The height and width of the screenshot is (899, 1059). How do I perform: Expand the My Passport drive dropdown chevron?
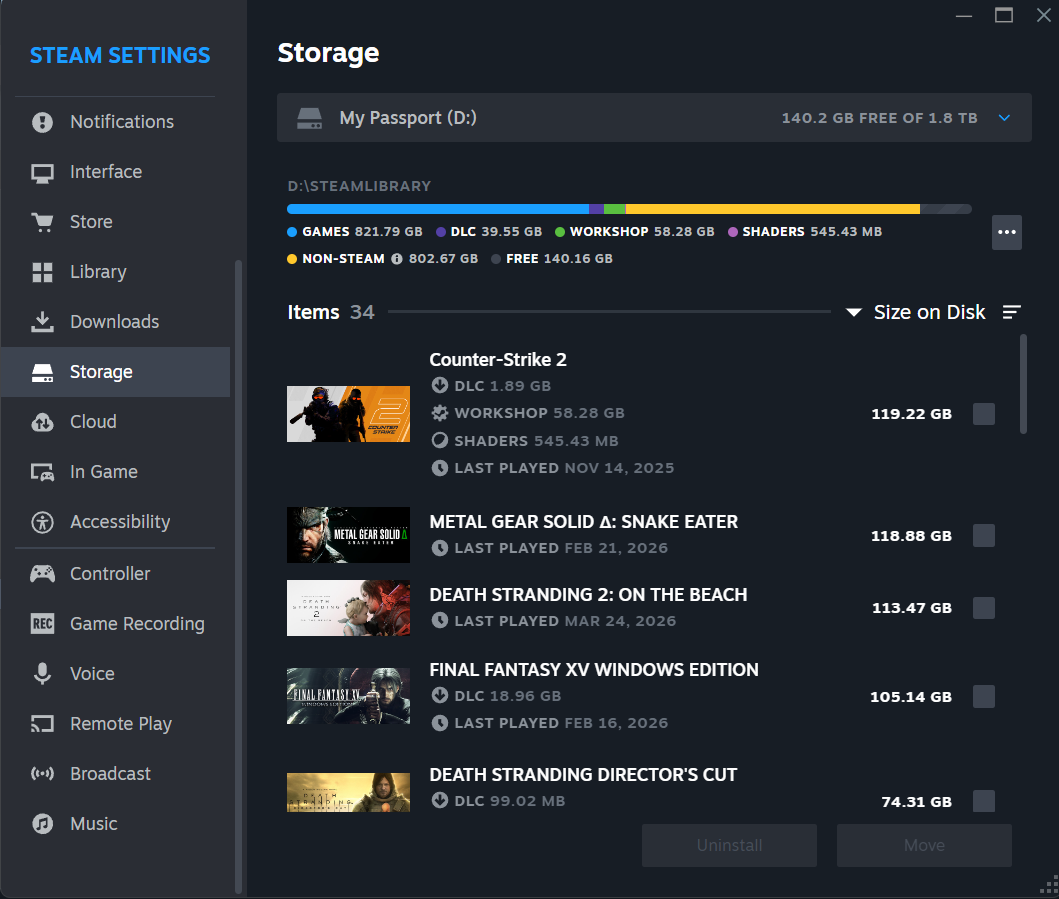(x=1004, y=118)
